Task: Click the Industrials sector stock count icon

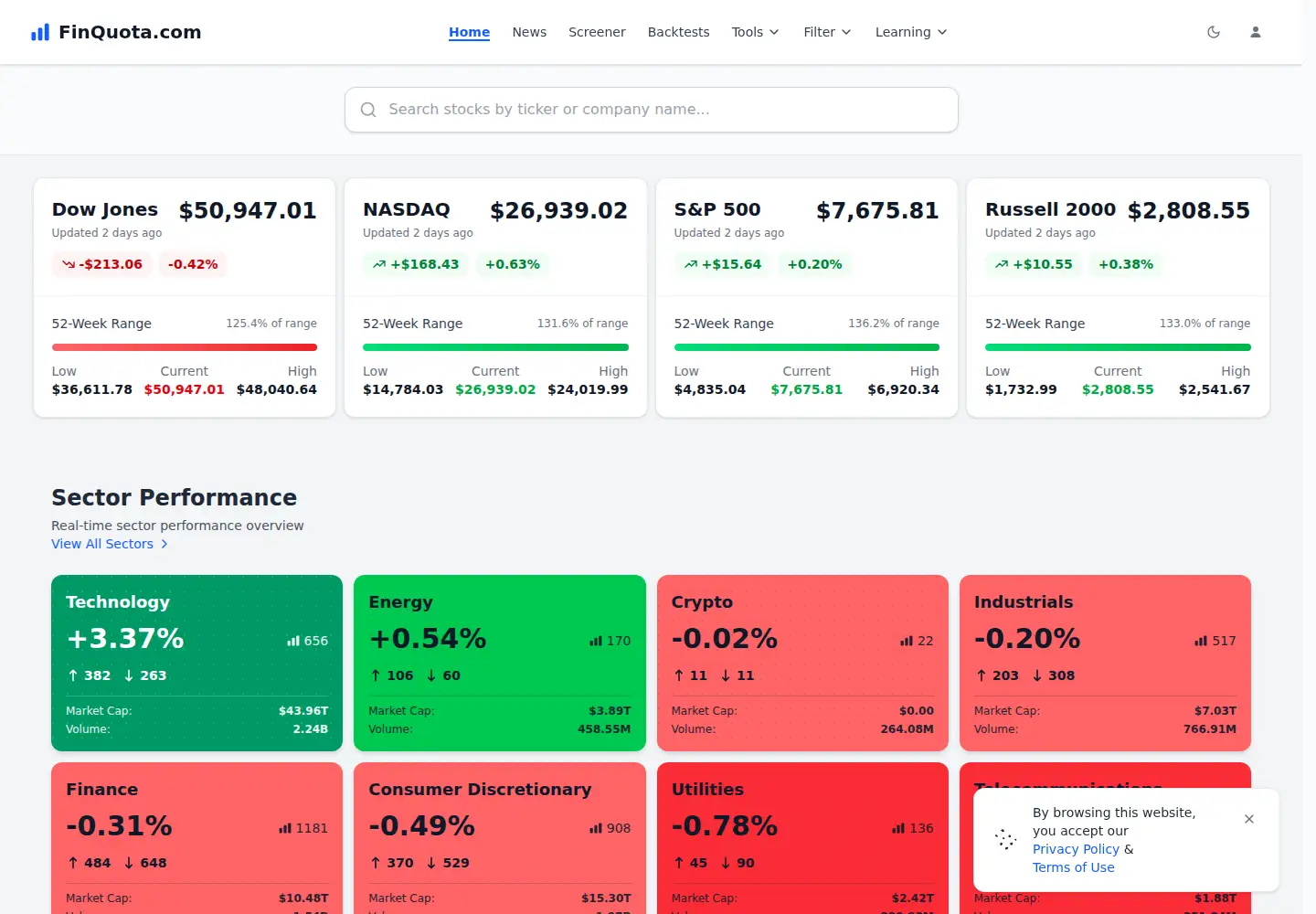Action: click(x=1201, y=641)
